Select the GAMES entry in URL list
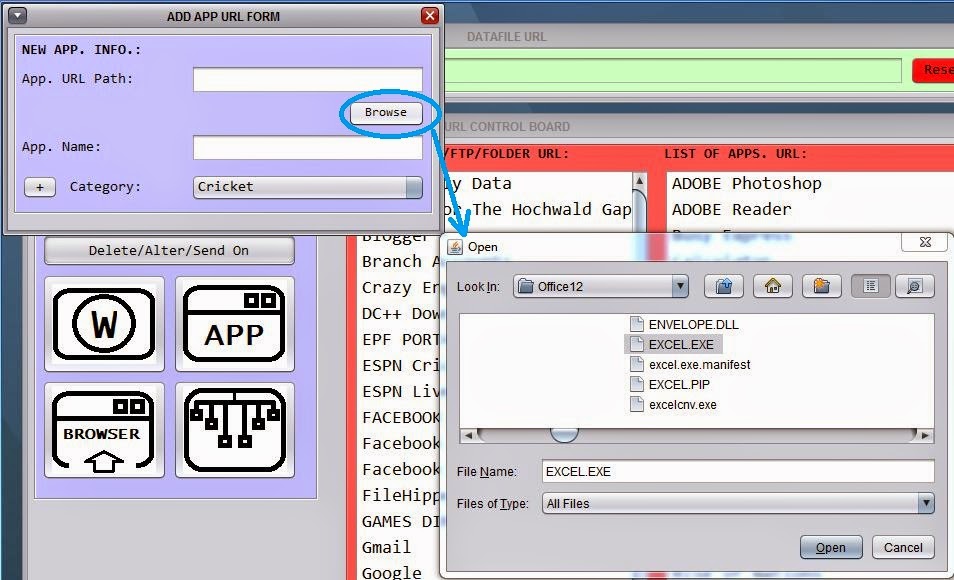The height and width of the screenshot is (580, 954). [x=401, y=522]
